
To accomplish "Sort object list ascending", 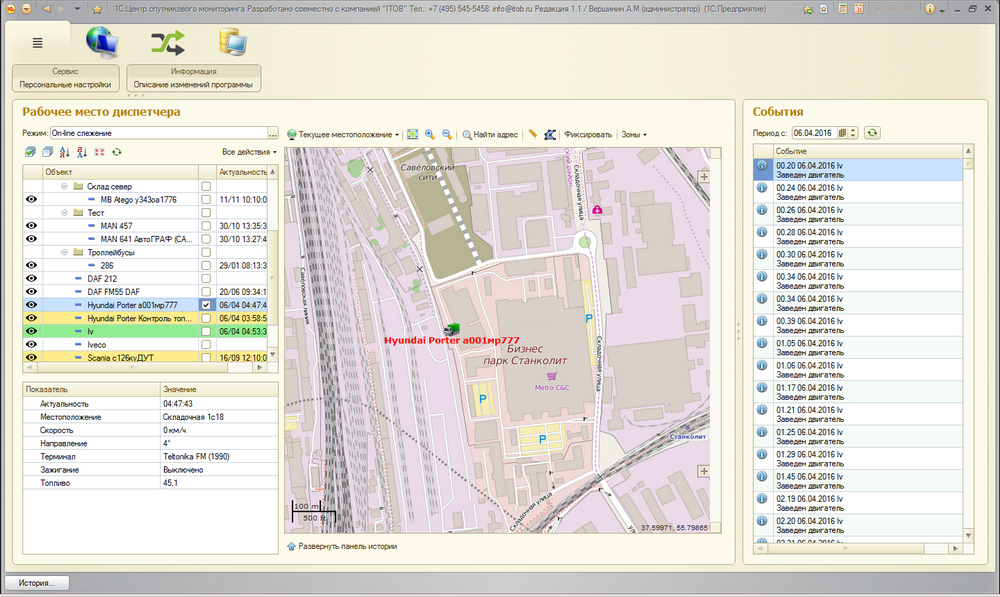I will [x=64, y=152].
